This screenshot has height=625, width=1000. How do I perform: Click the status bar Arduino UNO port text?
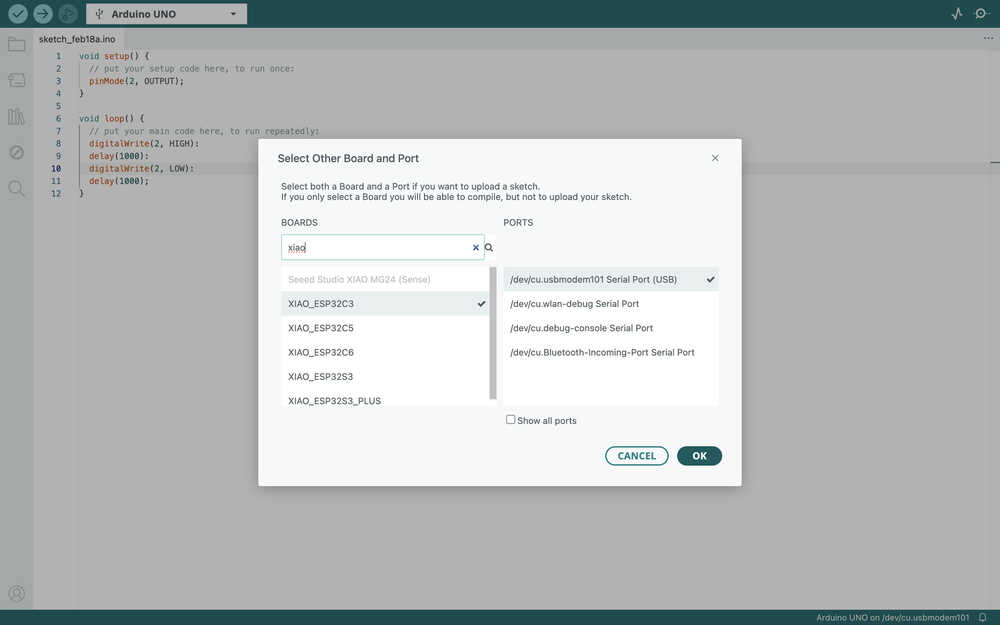point(892,617)
